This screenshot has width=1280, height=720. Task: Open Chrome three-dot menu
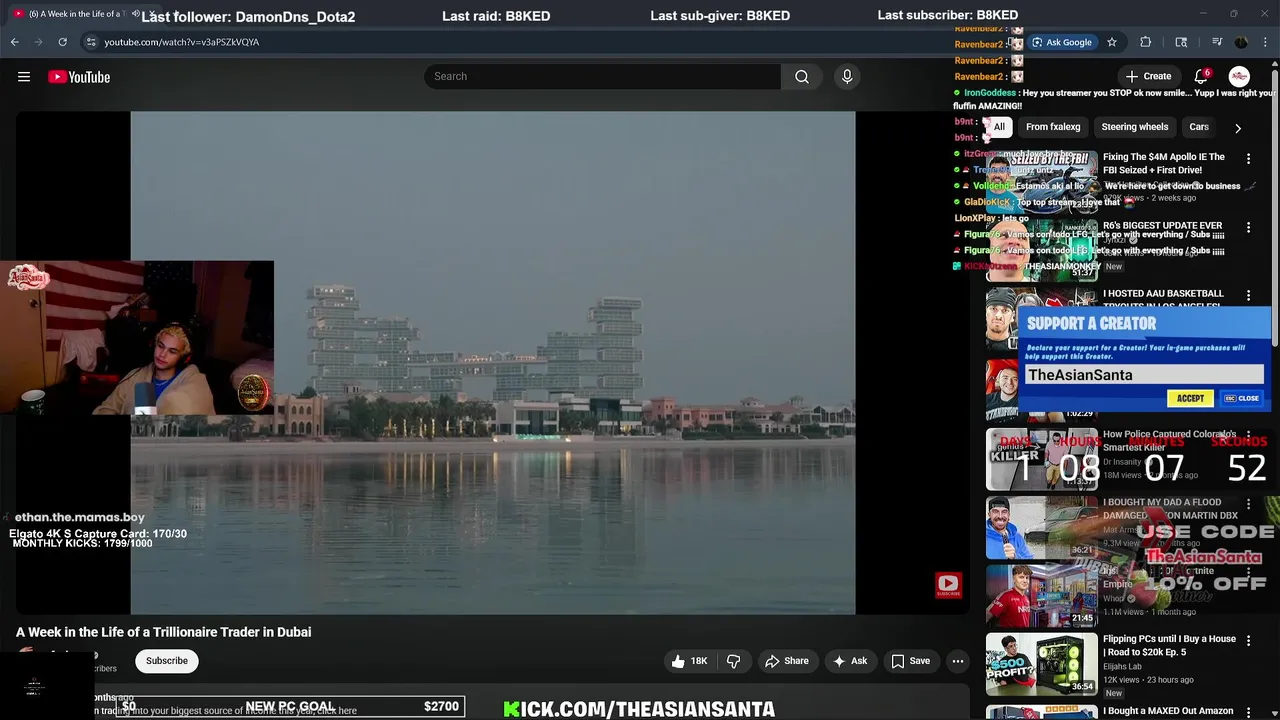coord(1266,42)
